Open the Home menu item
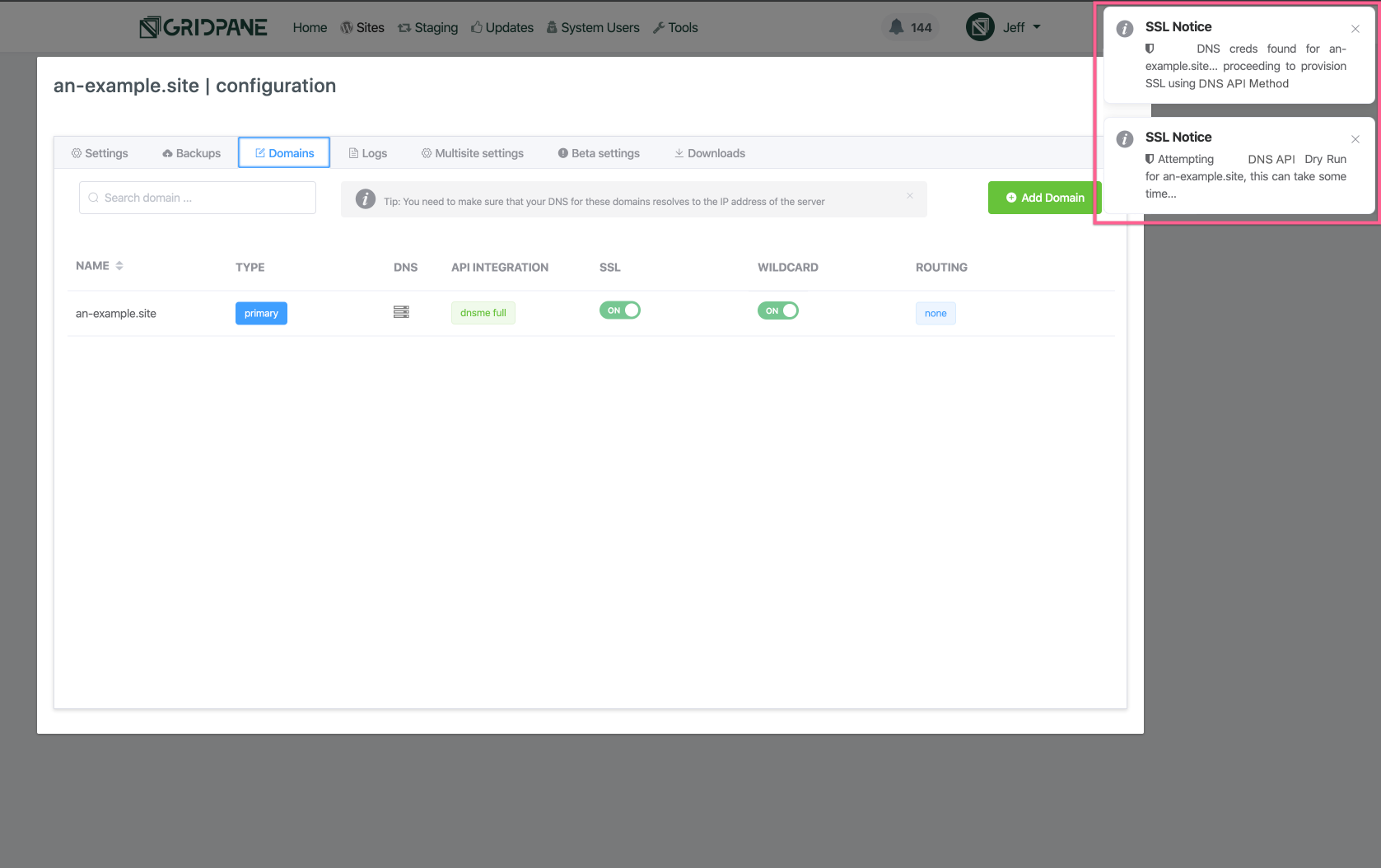 click(310, 27)
